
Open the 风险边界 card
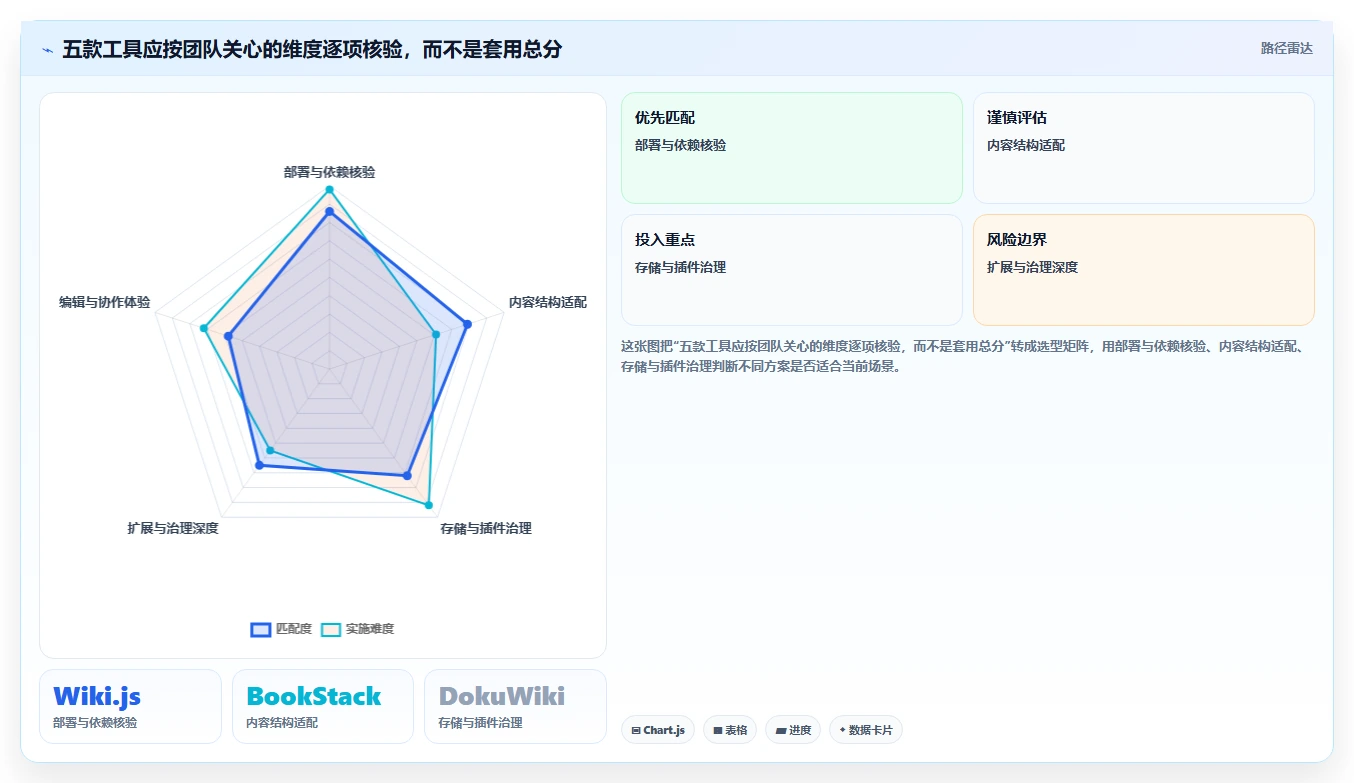pyautogui.click(x=1143, y=270)
